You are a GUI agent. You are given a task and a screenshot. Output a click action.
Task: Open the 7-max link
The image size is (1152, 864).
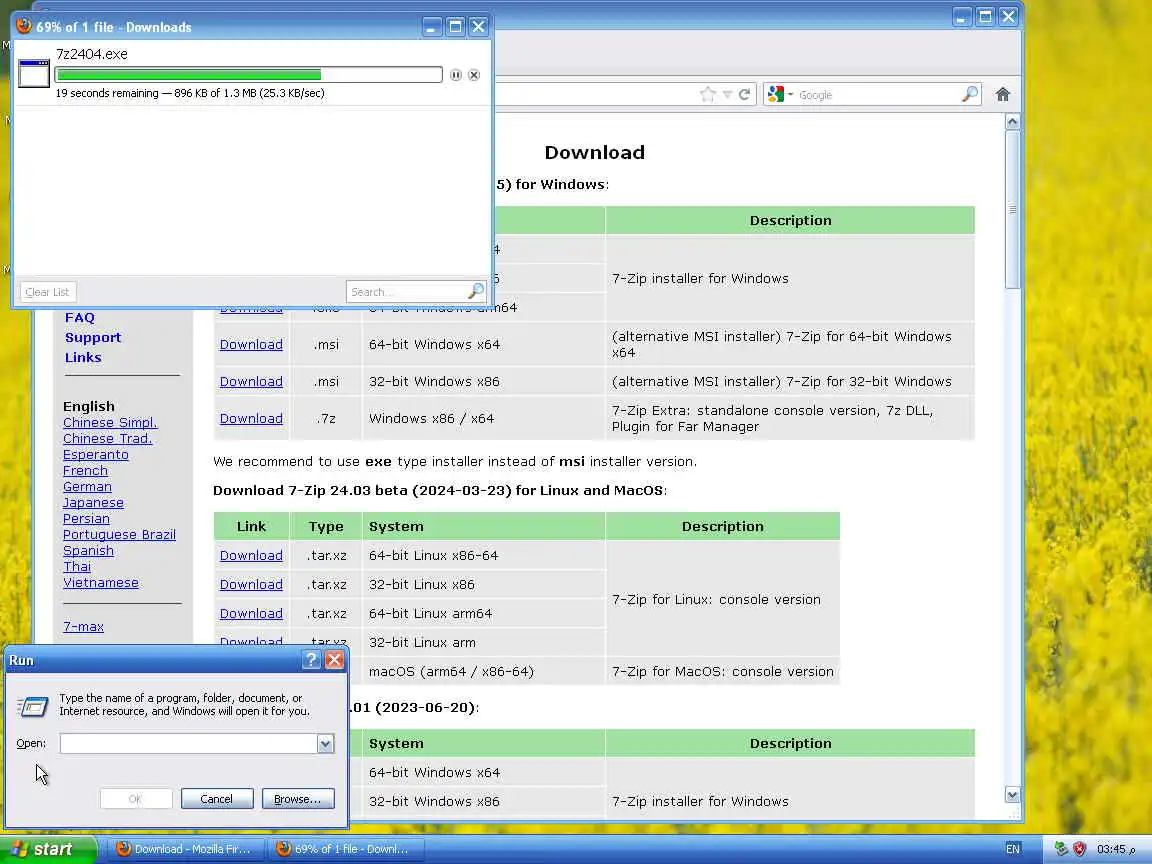pyautogui.click(x=83, y=627)
